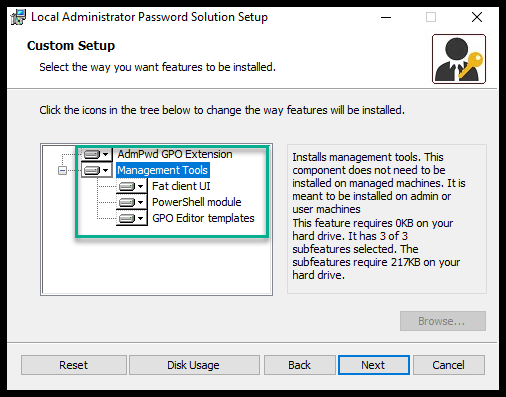Open AdmPwd GPO Extension install-state dropdown icon
This screenshot has height=397, width=506.
tap(97, 154)
